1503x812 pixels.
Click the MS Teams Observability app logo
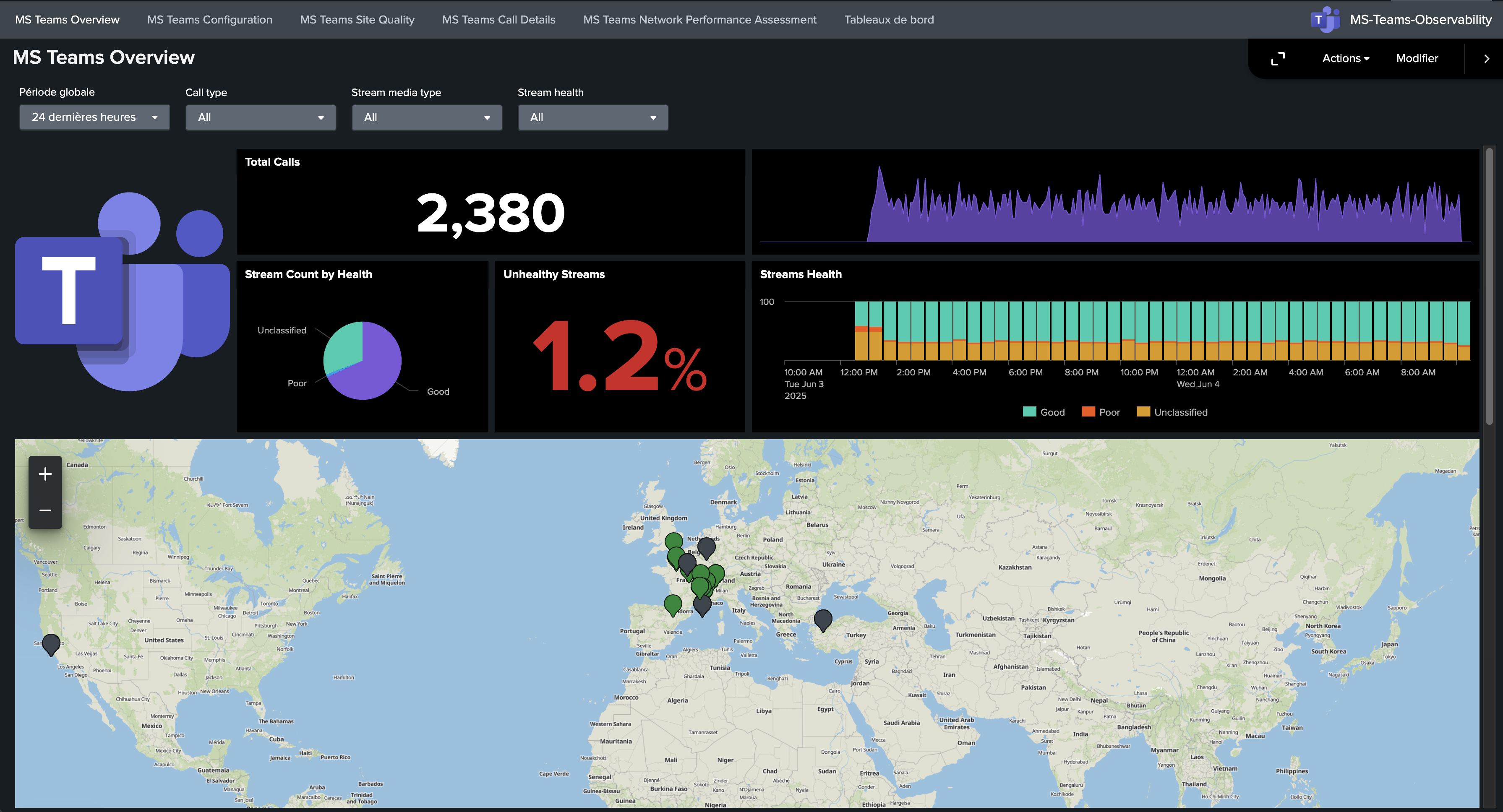1326,19
